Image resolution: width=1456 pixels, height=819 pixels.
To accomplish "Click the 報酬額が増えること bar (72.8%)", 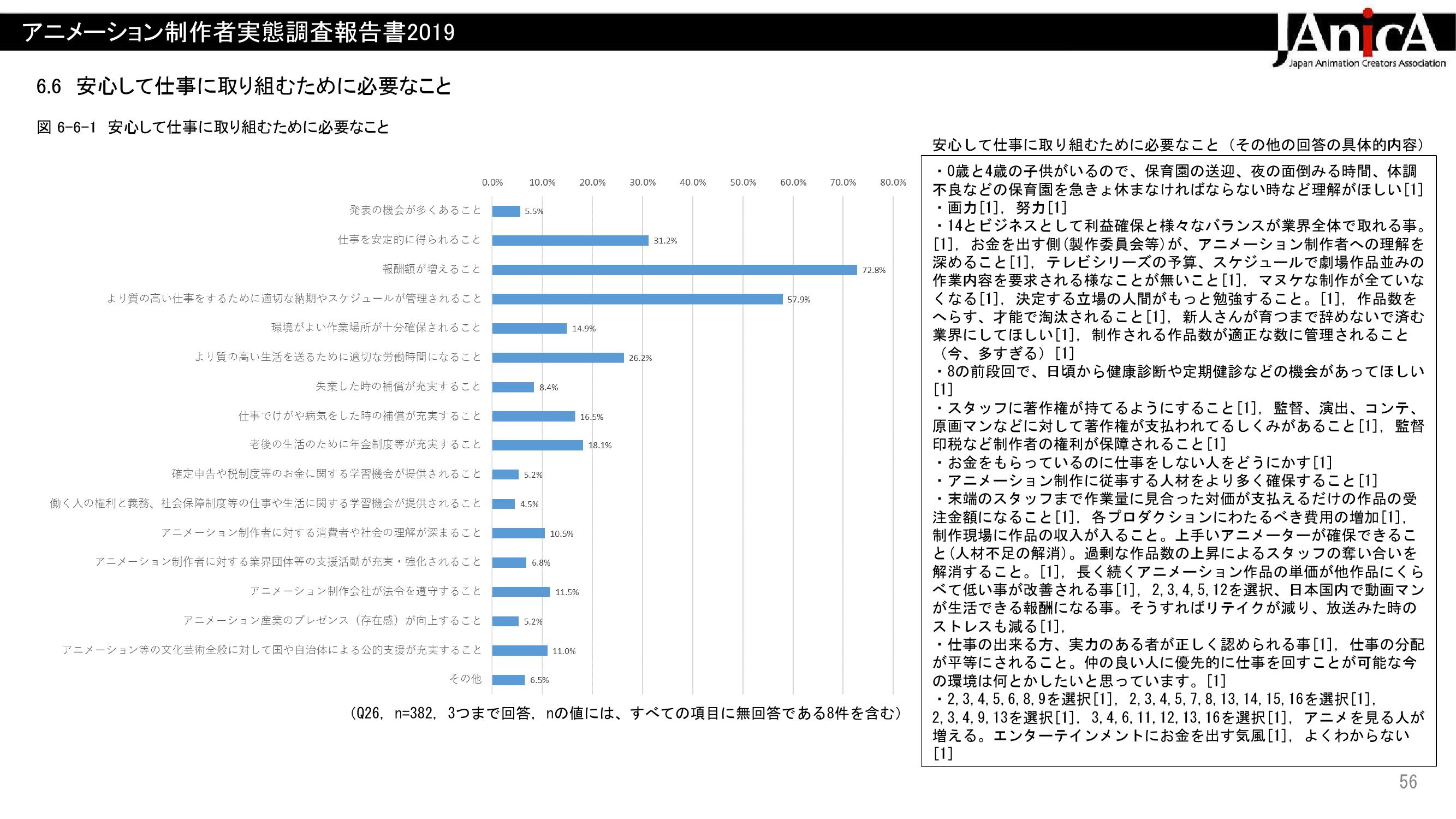I will click(674, 270).
